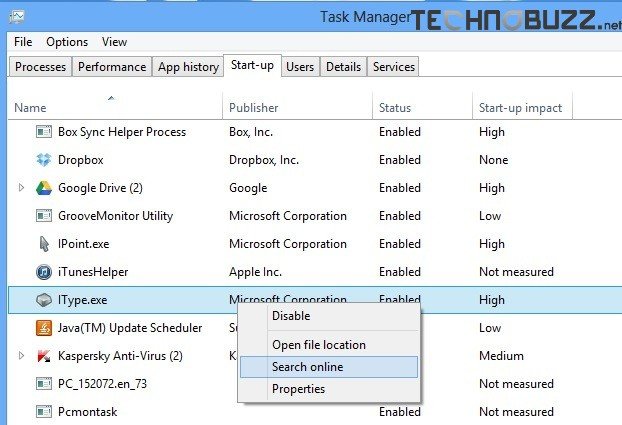Click the GrooveMonitor Utility icon
Image resolution: width=622 pixels, height=425 pixels.
pos(44,215)
